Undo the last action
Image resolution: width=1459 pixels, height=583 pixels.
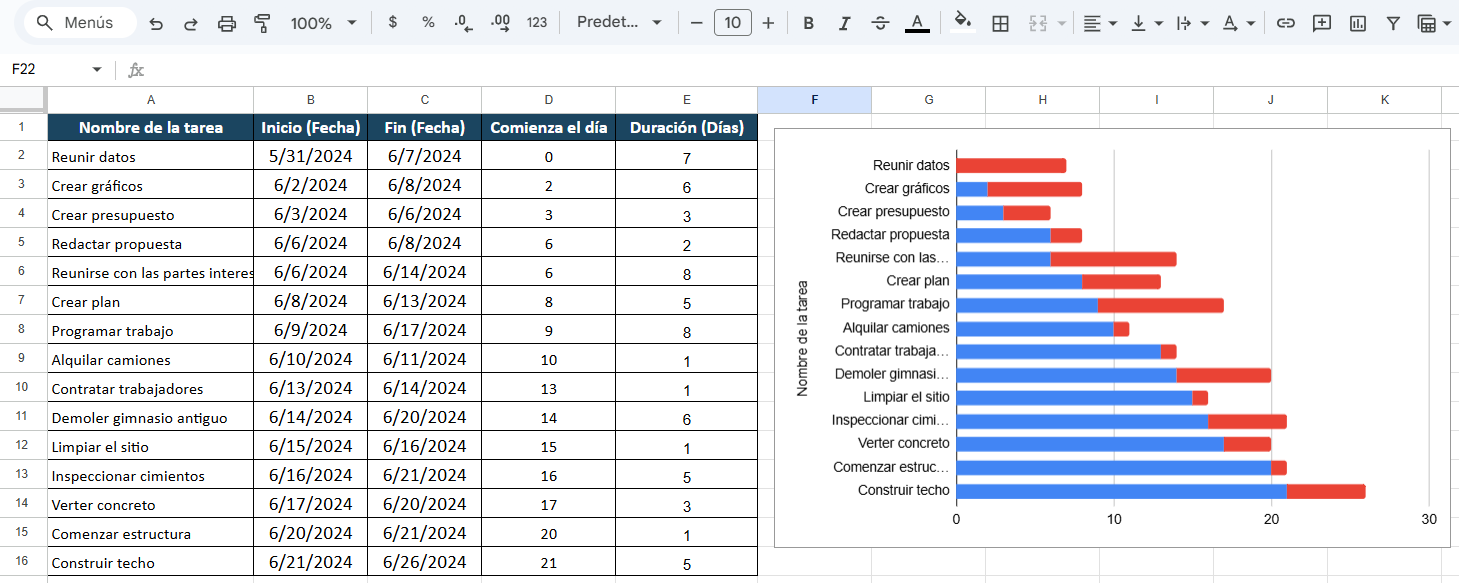click(156, 22)
